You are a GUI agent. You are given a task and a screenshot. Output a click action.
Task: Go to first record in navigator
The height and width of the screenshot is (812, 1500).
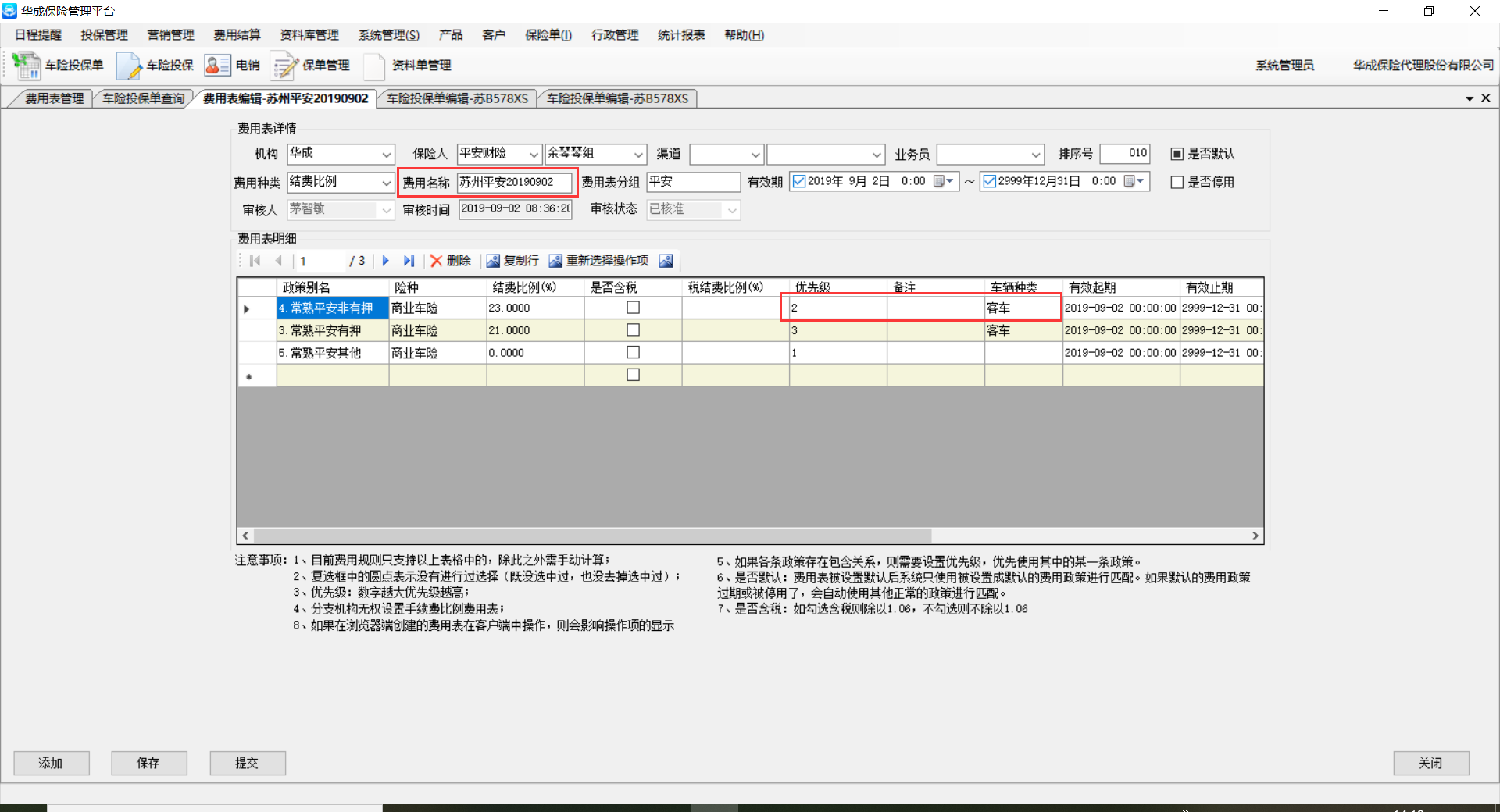pyautogui.click(x=255, y=261)
